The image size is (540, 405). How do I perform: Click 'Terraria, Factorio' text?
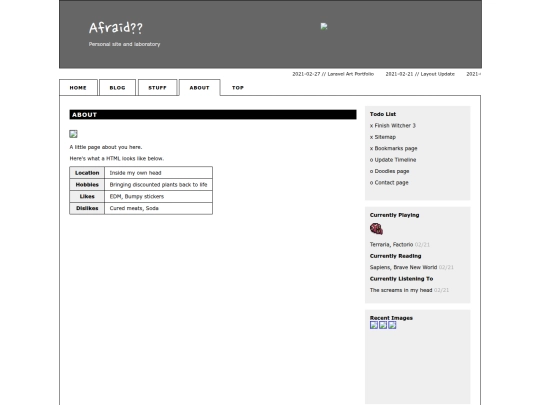pos(391,245)
